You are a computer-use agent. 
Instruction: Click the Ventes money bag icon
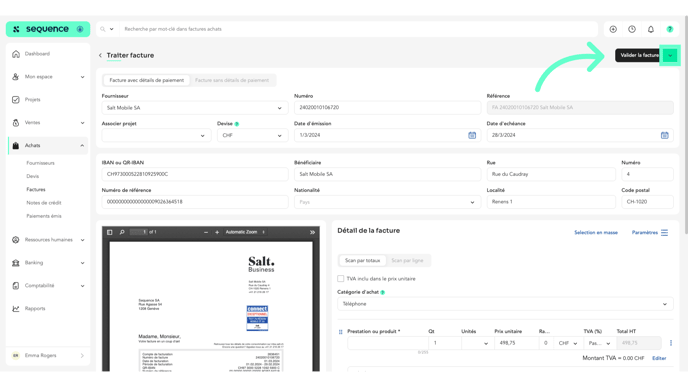pyautogui.click(x=16, y=123)
